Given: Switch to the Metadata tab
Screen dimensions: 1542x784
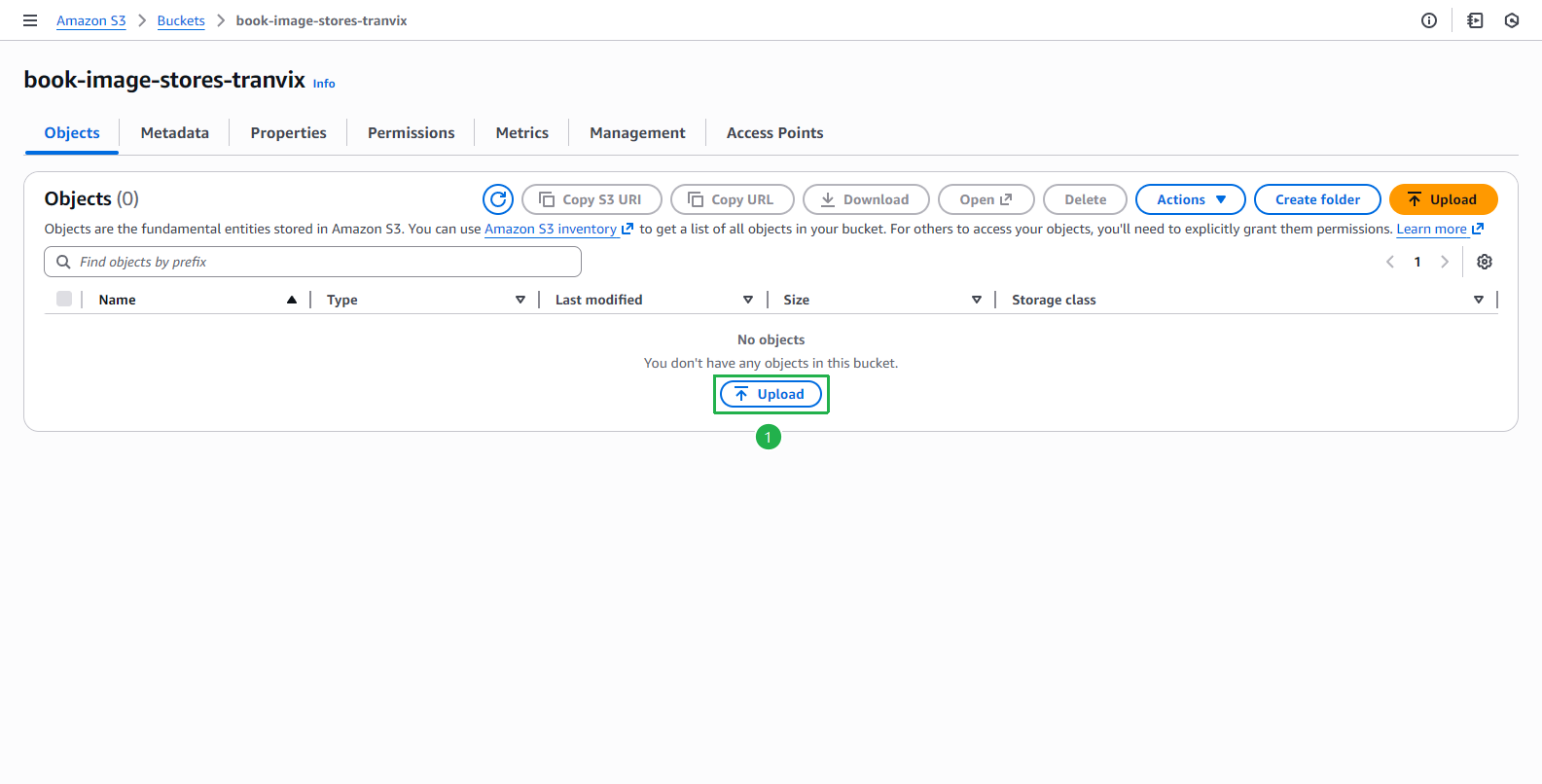Looking at the screenshot, I should click(175, 133).
